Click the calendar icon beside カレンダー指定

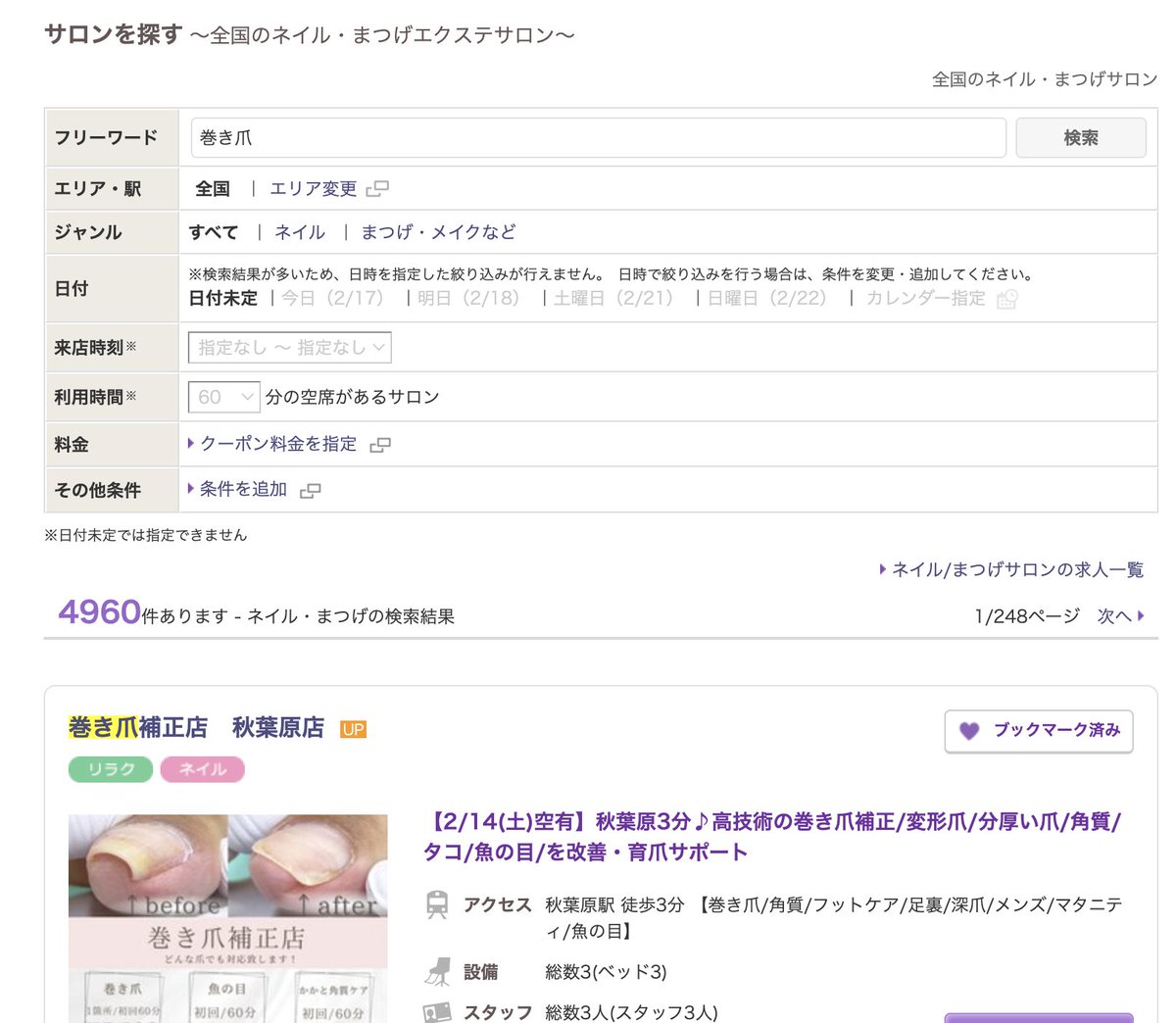click(1007, 299)
